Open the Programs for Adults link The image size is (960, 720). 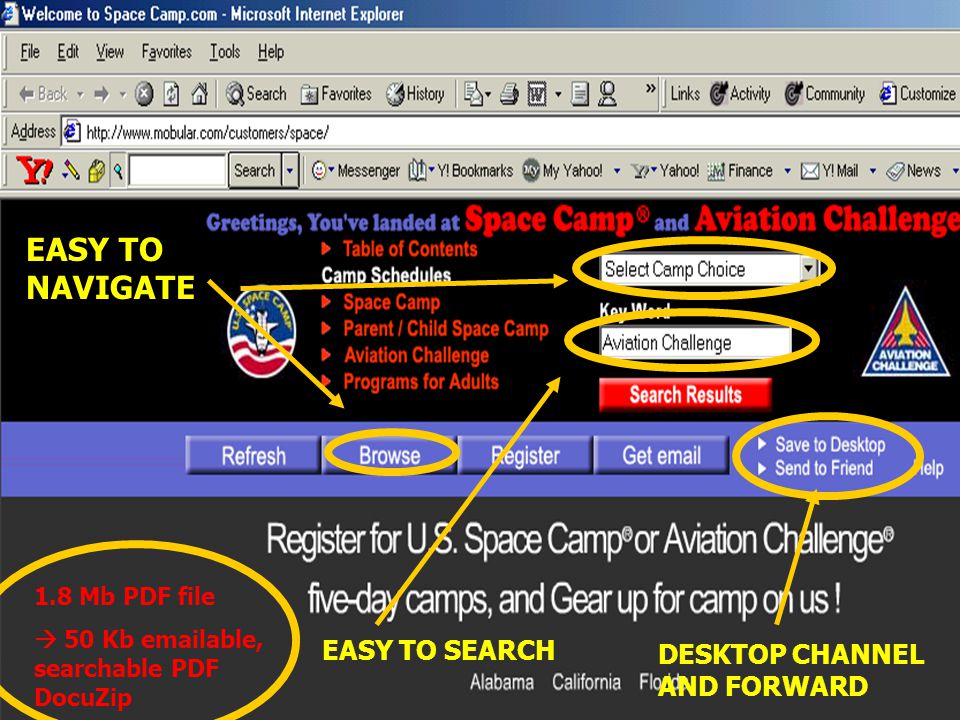point(421,382)
